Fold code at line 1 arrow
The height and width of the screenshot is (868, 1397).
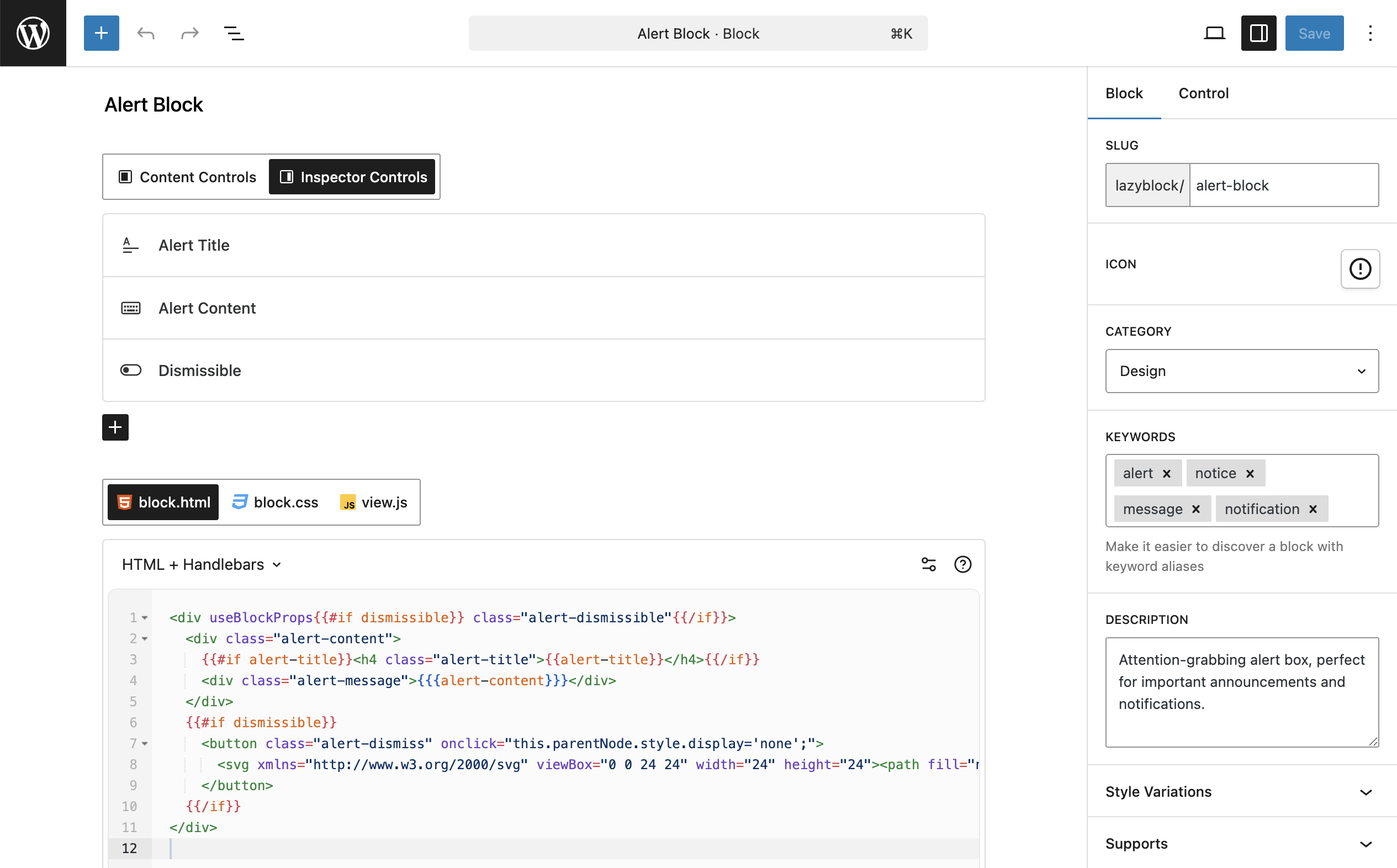145,618
